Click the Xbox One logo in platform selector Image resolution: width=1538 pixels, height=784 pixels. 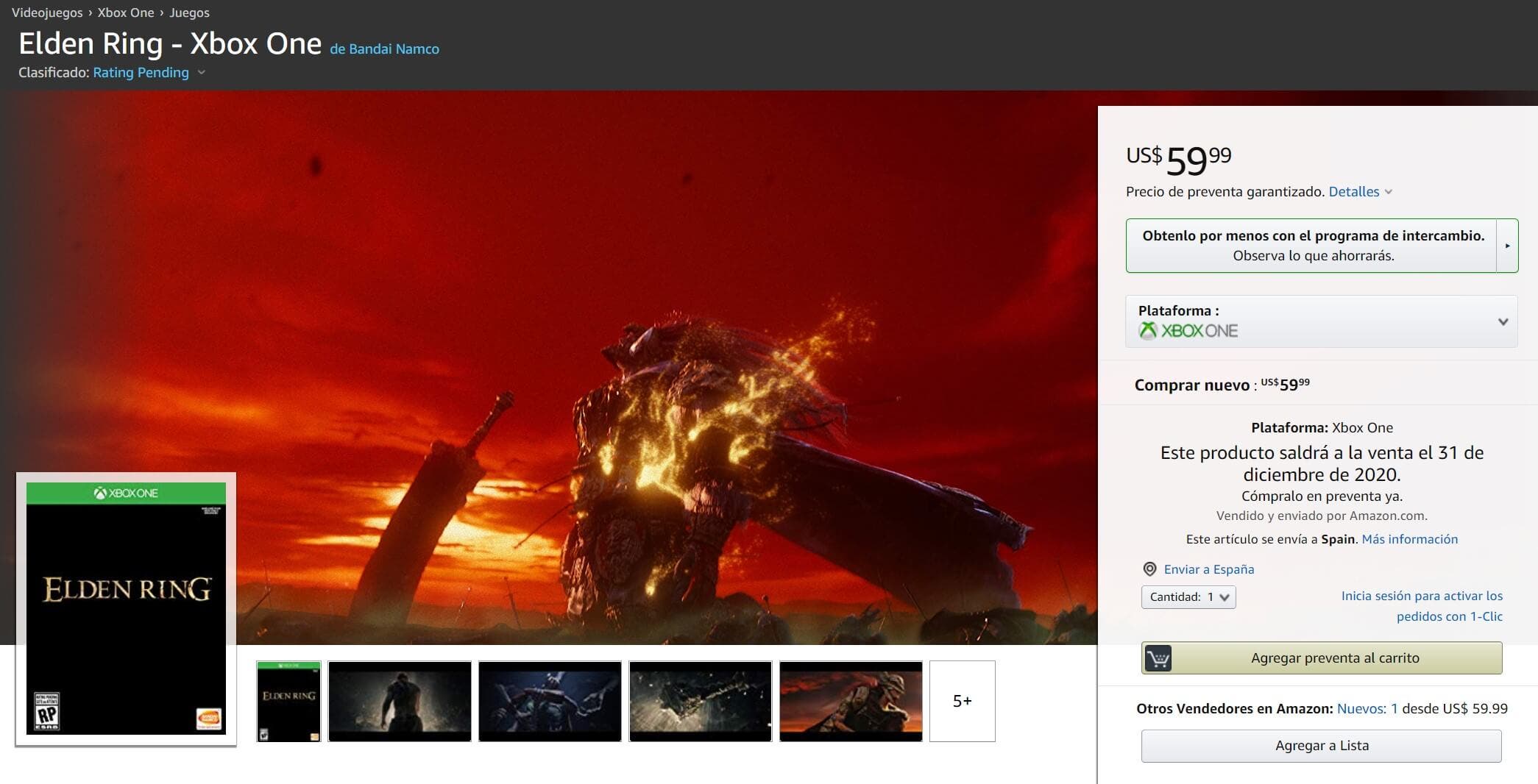[1188, 331]
